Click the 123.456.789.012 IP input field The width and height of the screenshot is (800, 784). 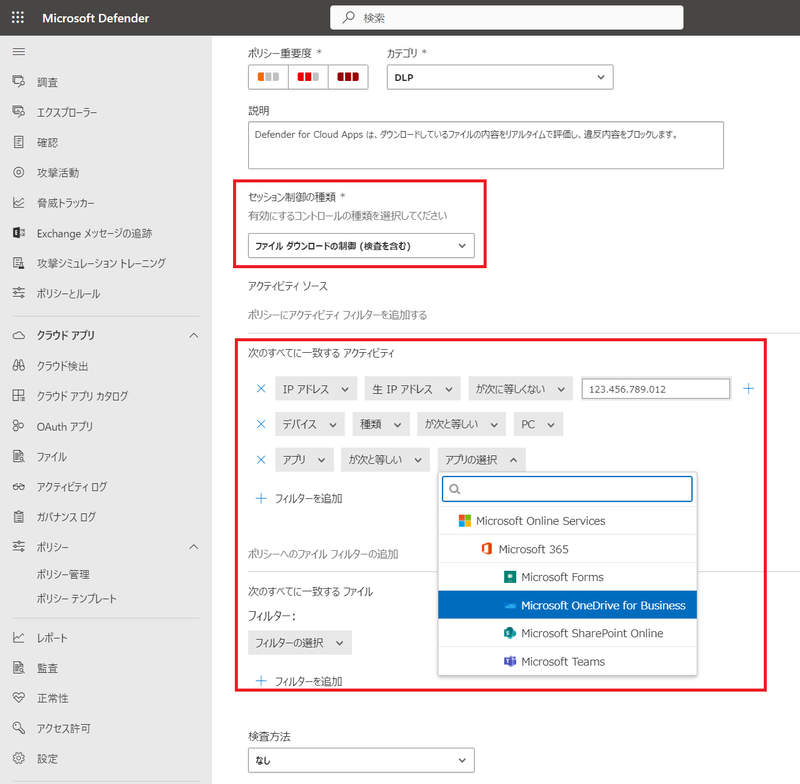pos(656,389)
